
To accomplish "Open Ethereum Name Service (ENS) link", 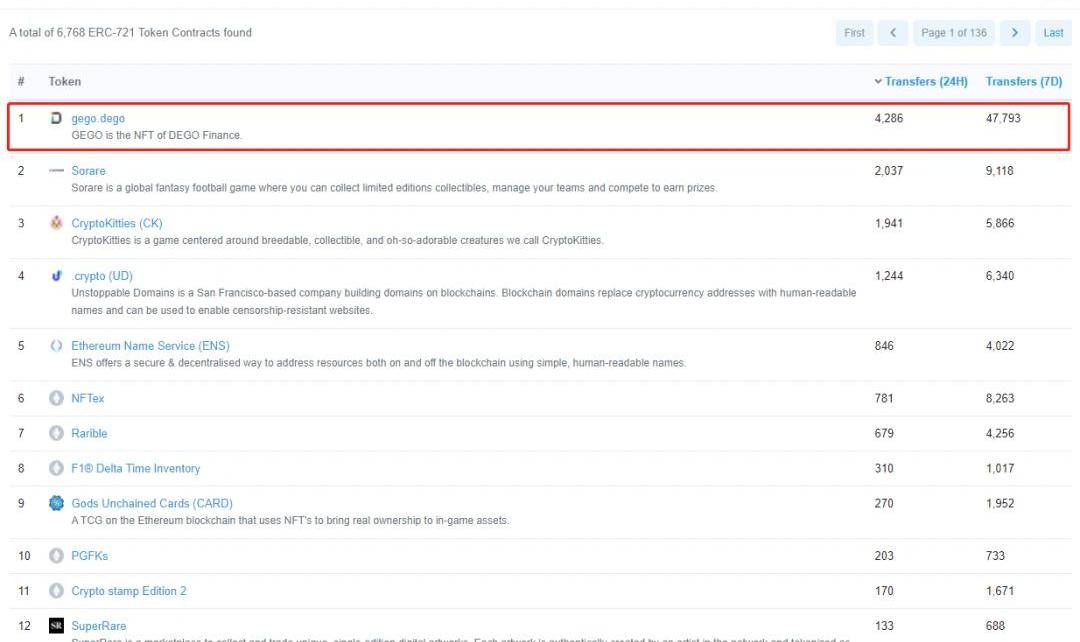I will (x=150, y=346).
